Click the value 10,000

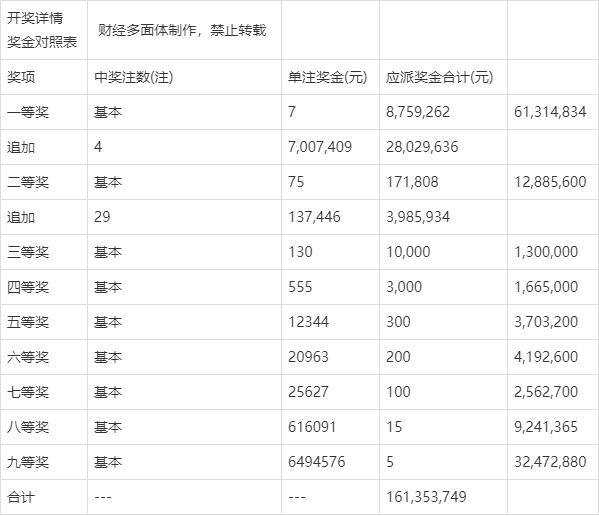click(x=408, y=252)
